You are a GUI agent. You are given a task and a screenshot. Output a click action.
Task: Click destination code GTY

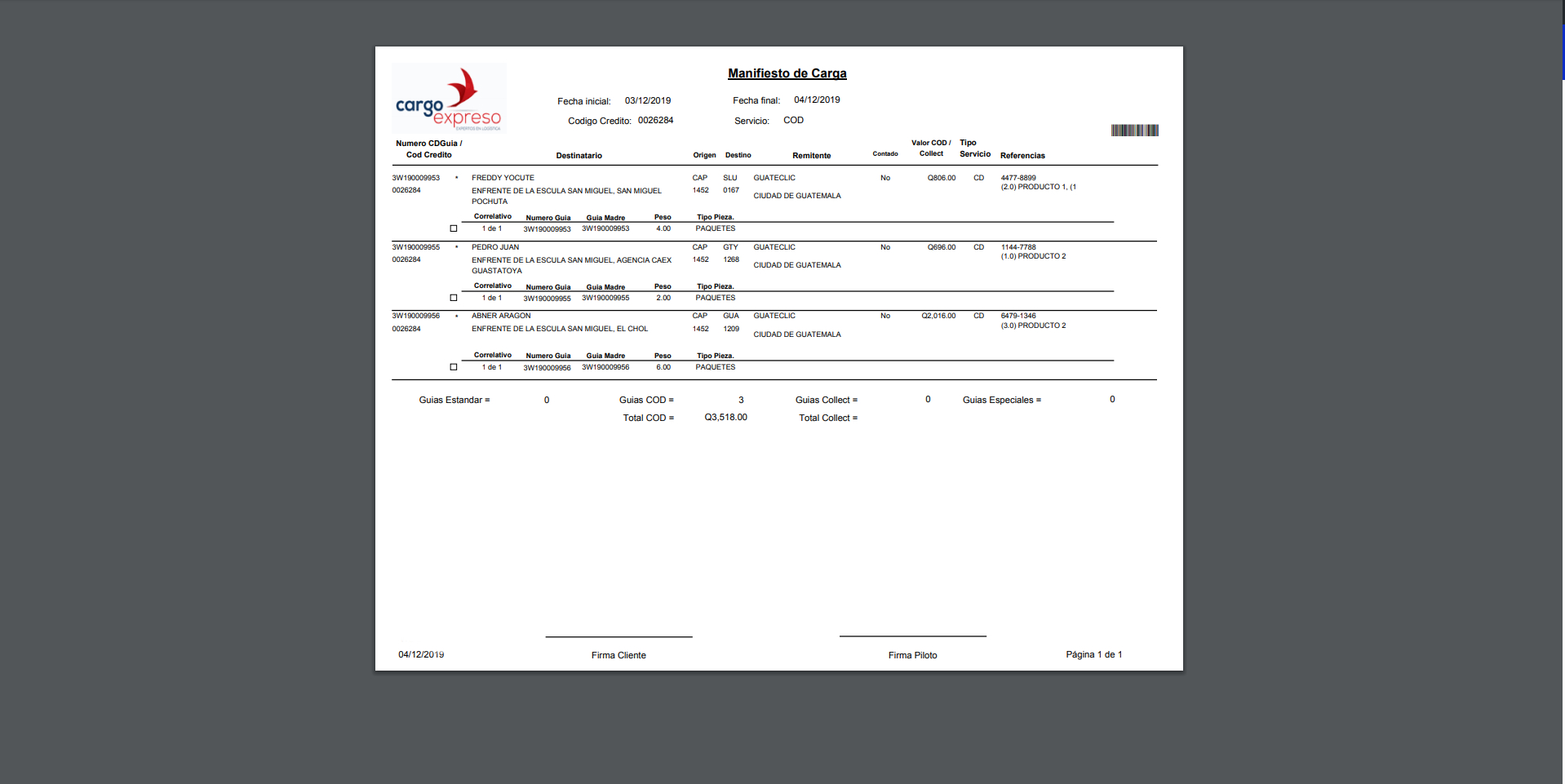click(730, 247)
